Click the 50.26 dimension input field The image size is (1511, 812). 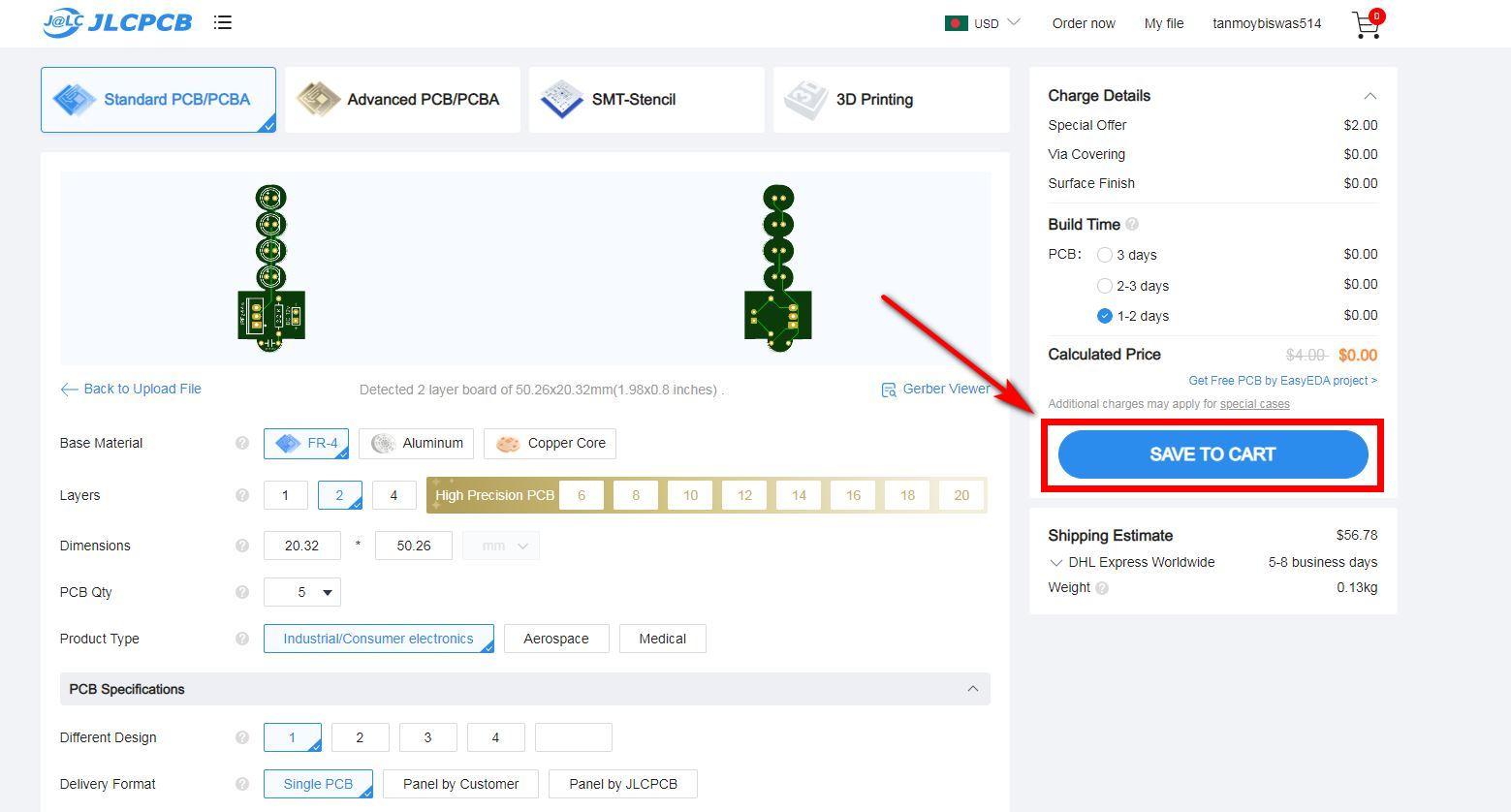(414, 546)
